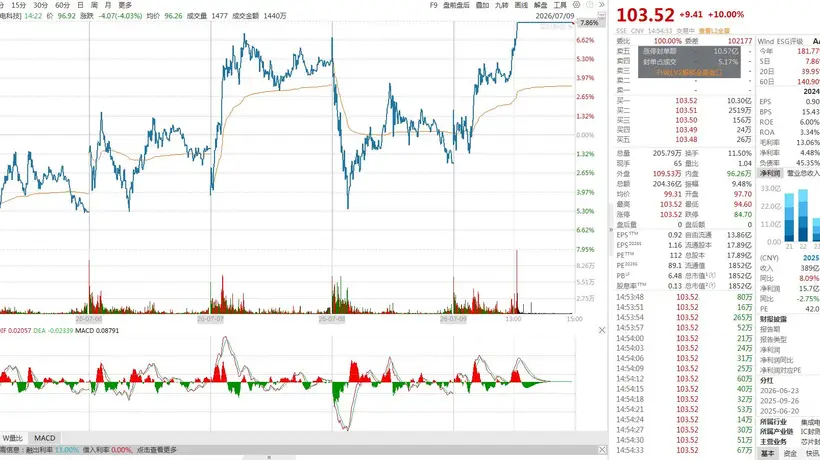The height and width of the screenshot is (460, 820).
Task: Click the small minus box beside the 2026/07/09 date label
Action: click(x=602, y=16)
